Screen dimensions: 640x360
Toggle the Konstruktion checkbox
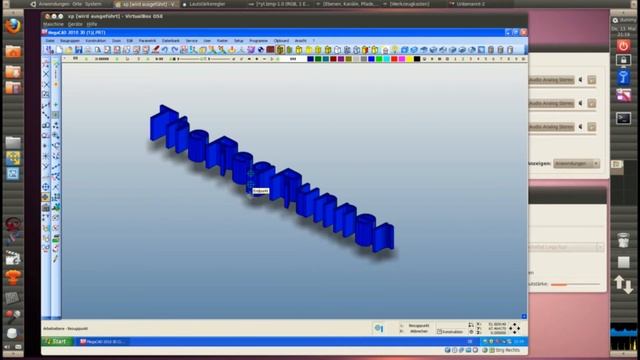click(x=440, y=332)
